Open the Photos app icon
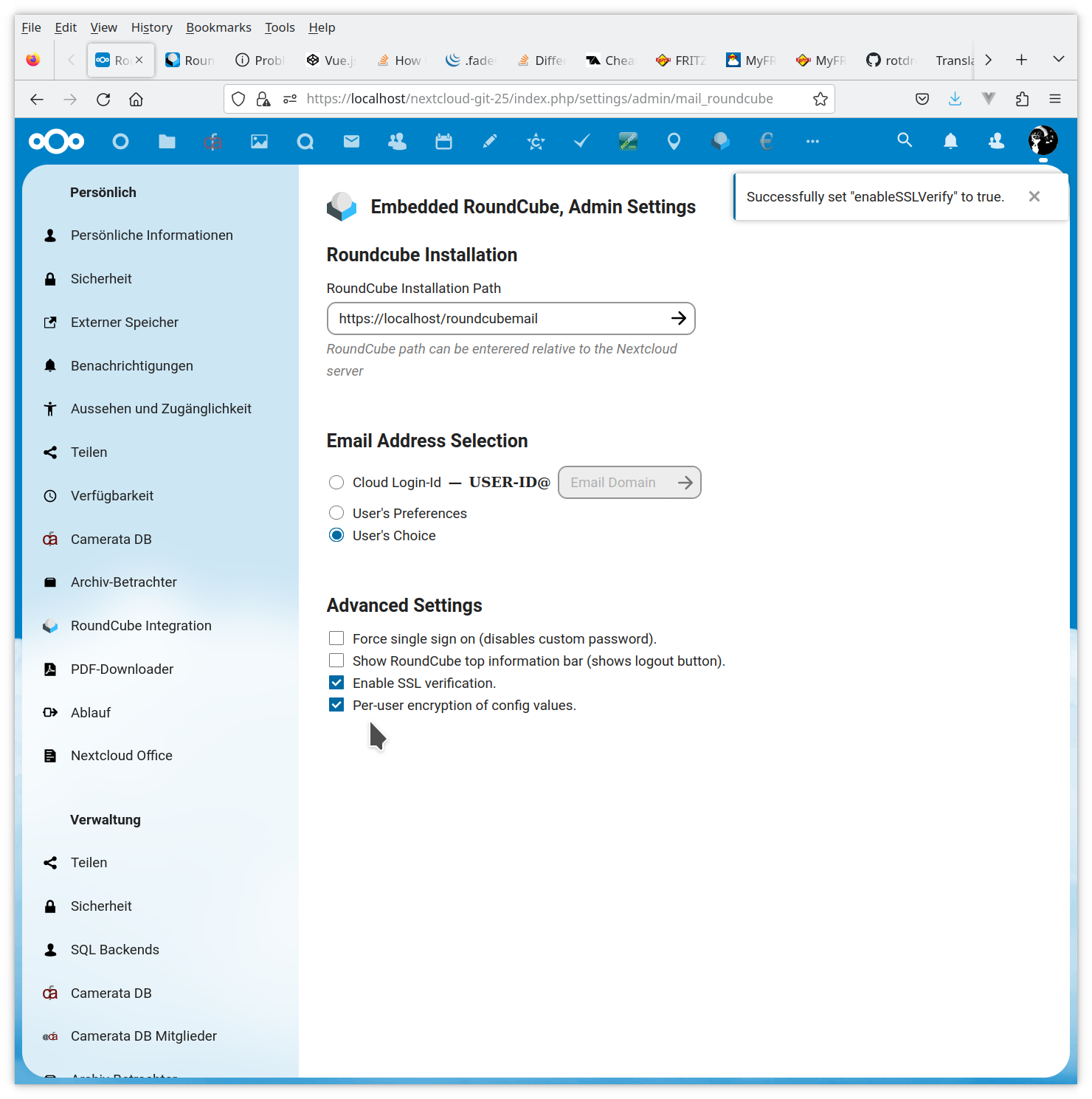 (259, 141)
